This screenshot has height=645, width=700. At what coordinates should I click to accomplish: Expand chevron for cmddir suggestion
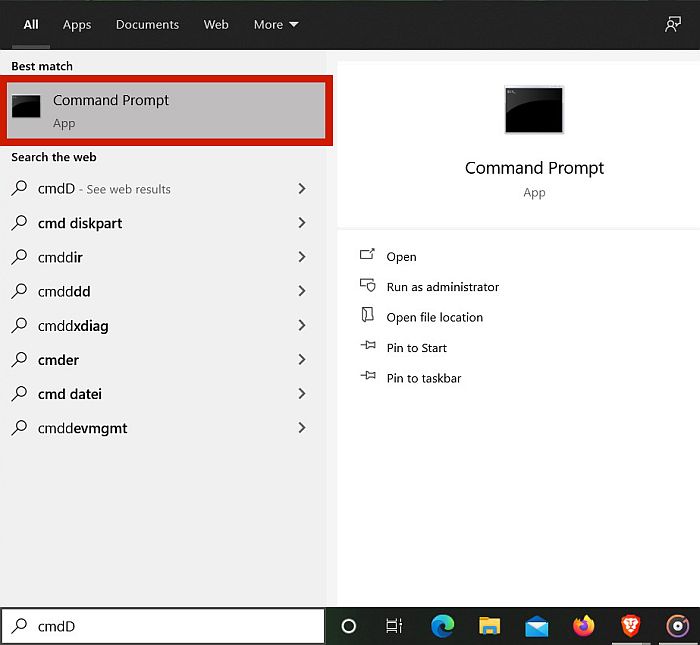tap(302, 257)
